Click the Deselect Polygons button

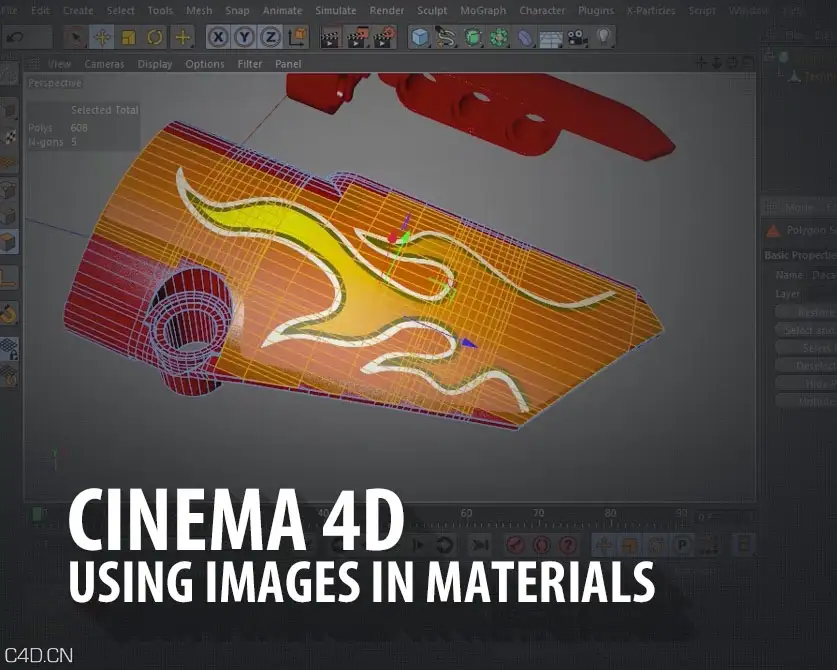point(806,366)
